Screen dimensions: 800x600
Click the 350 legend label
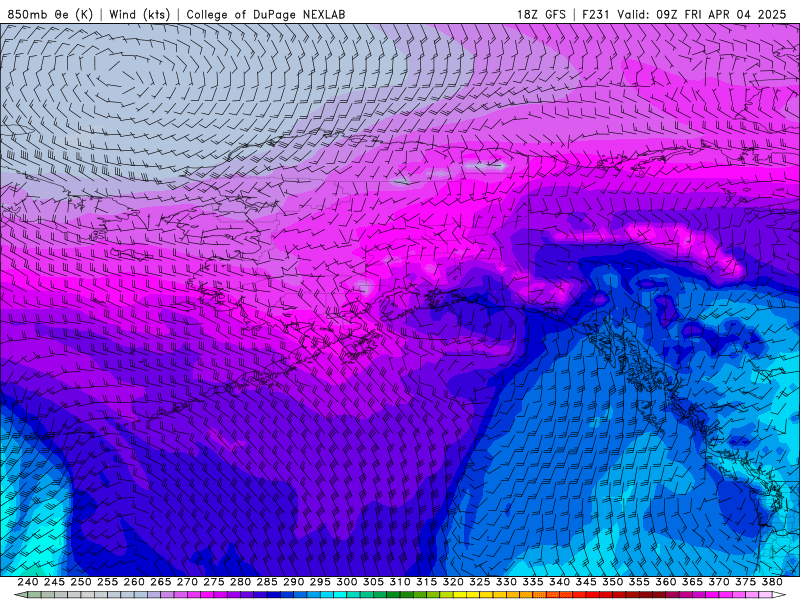point(612,582)
